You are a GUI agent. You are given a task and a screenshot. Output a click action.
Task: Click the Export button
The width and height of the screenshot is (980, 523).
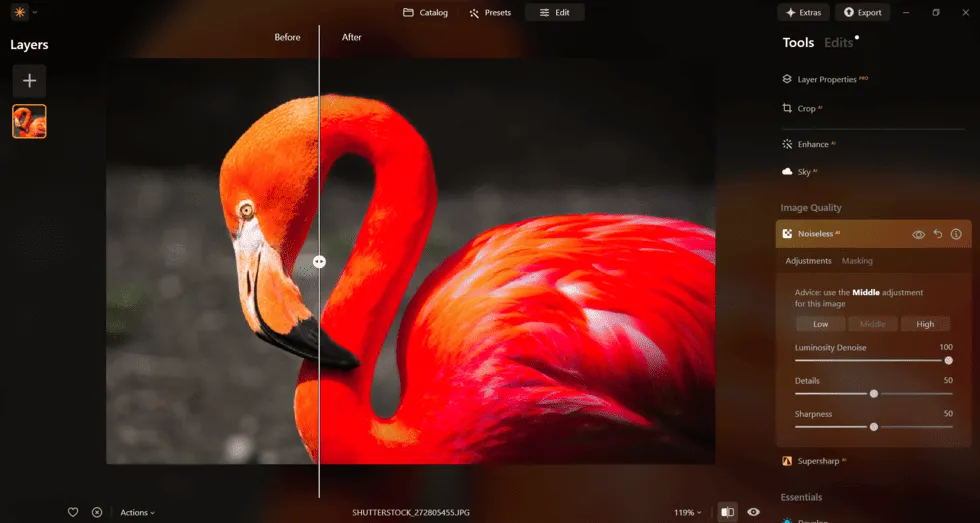(862, 13)
